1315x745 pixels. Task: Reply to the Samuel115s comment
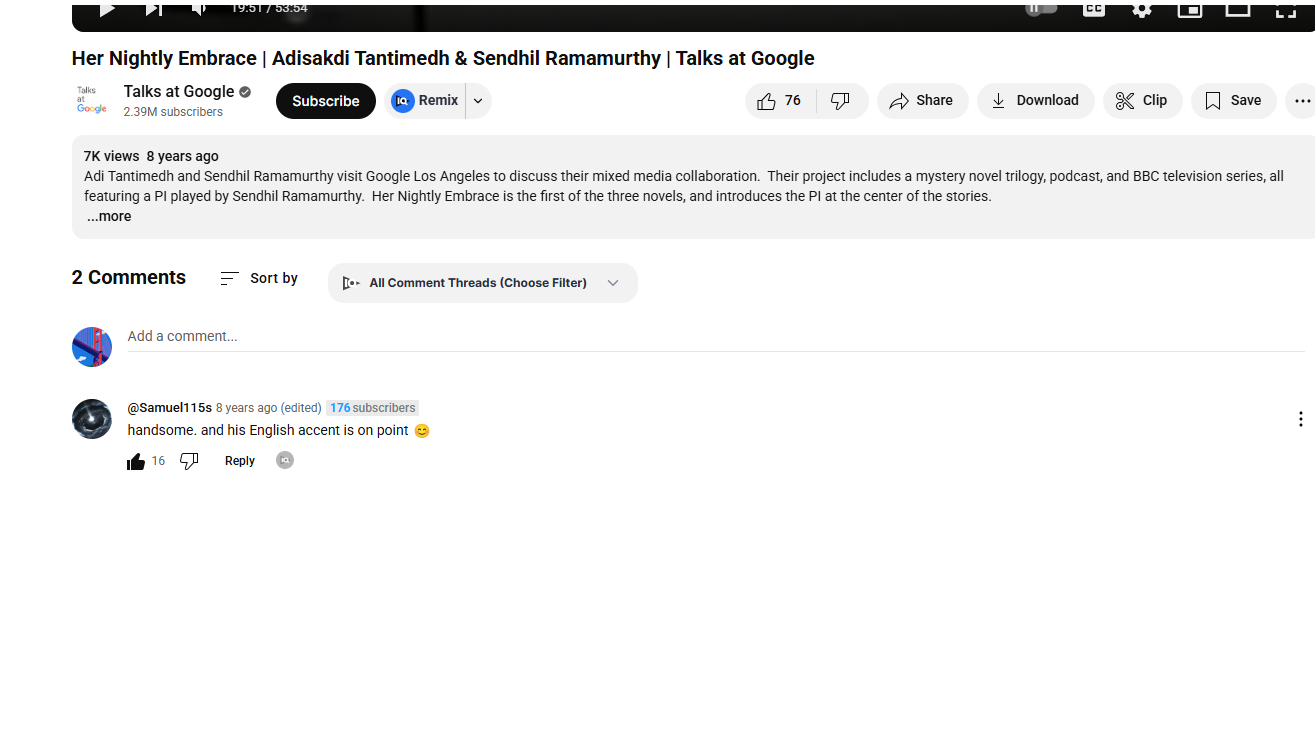(240, 461)
